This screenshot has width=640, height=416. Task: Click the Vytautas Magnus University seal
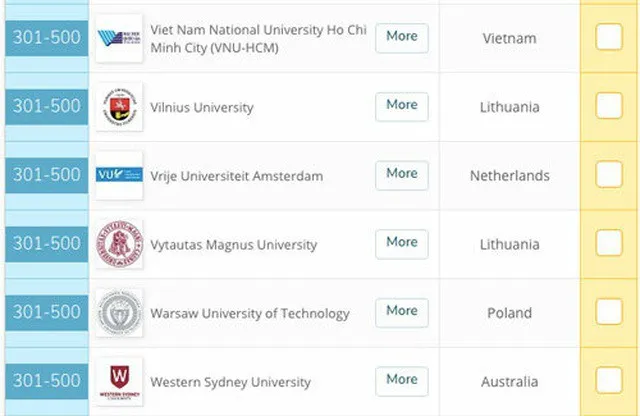click(x=119, y=244)
